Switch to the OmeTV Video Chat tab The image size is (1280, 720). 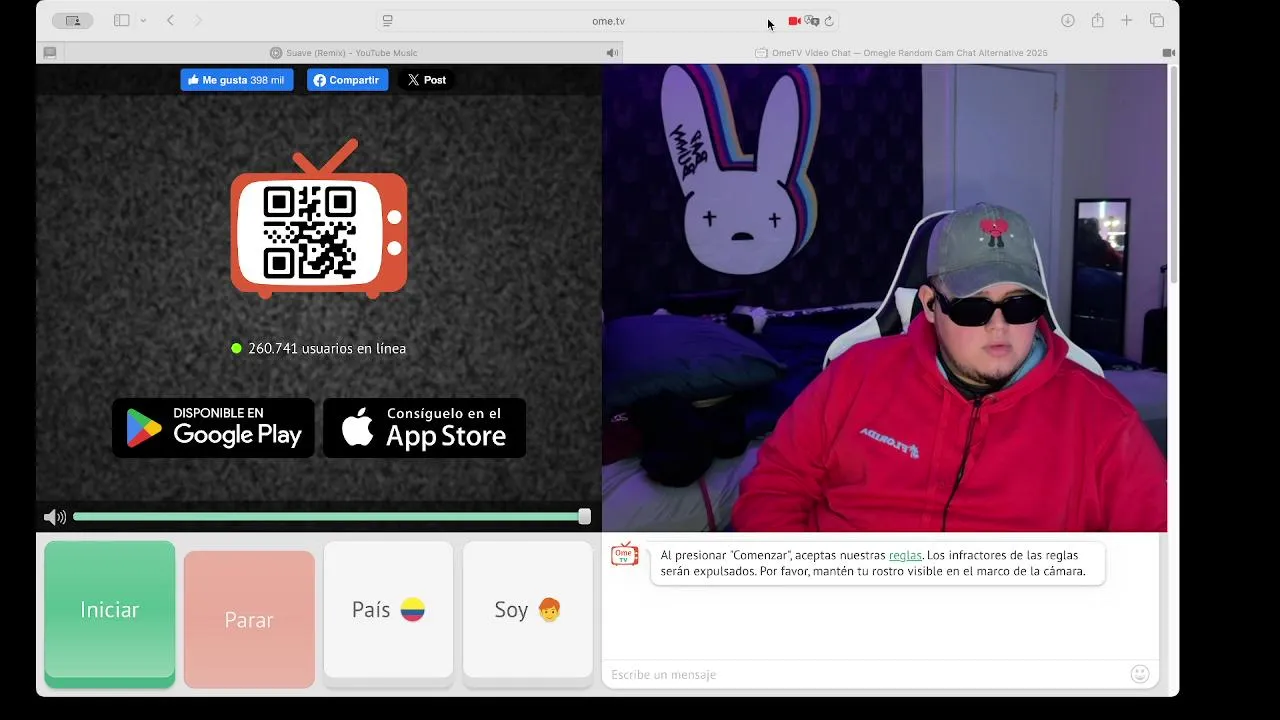[x=901, y=53]
